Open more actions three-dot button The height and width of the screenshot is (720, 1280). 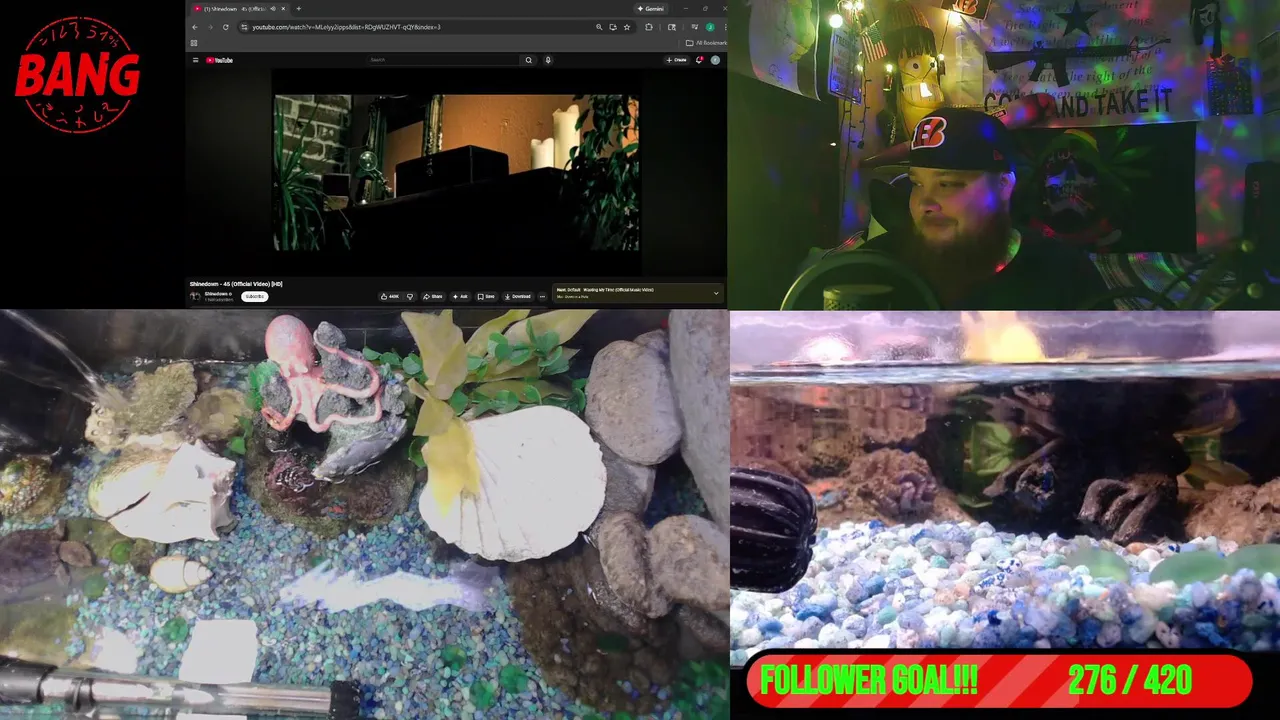[542, 296]
